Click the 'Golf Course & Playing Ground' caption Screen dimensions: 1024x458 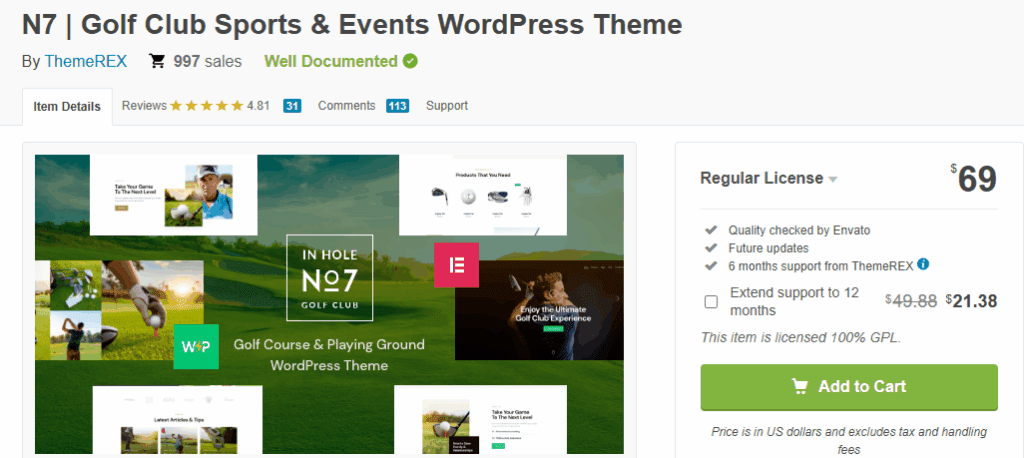coord(329,344)
